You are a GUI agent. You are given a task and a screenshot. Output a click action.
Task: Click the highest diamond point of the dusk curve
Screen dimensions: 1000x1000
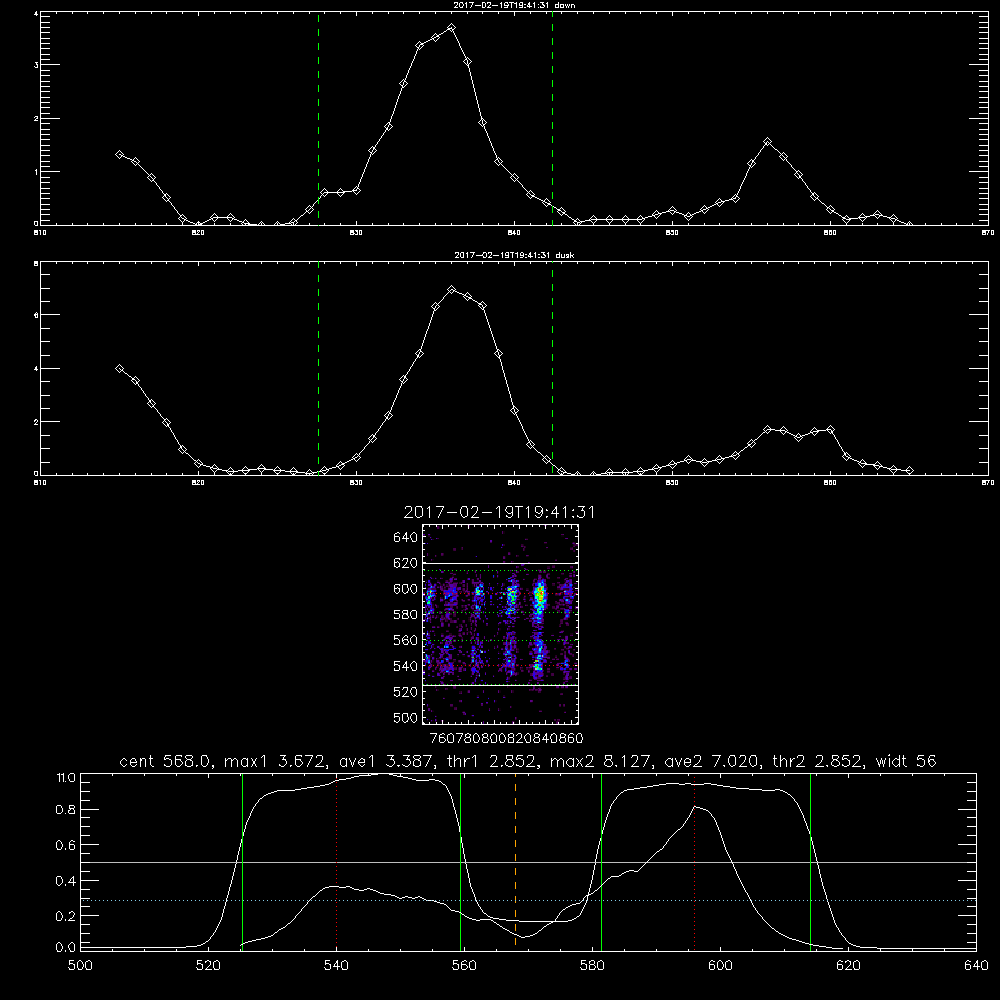click(452, 290)
